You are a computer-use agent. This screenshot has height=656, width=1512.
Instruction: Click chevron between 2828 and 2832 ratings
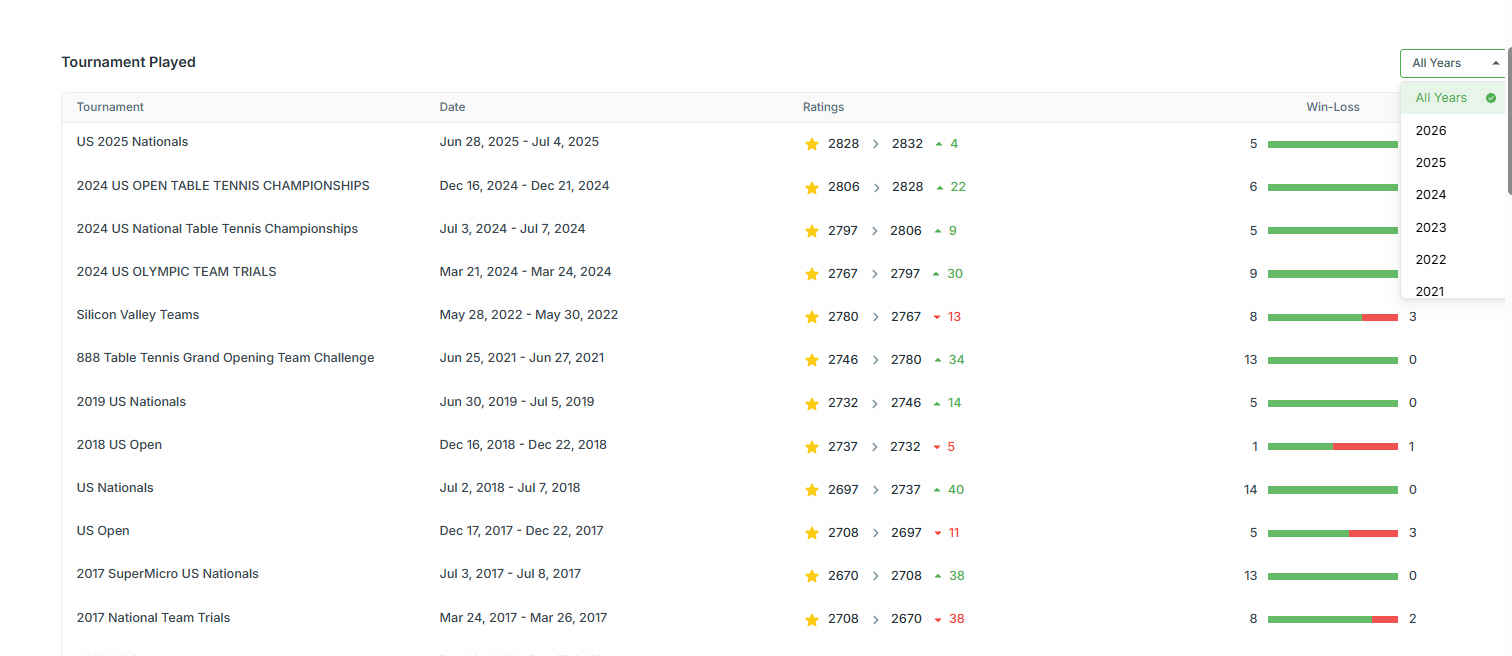coord(876,144)
